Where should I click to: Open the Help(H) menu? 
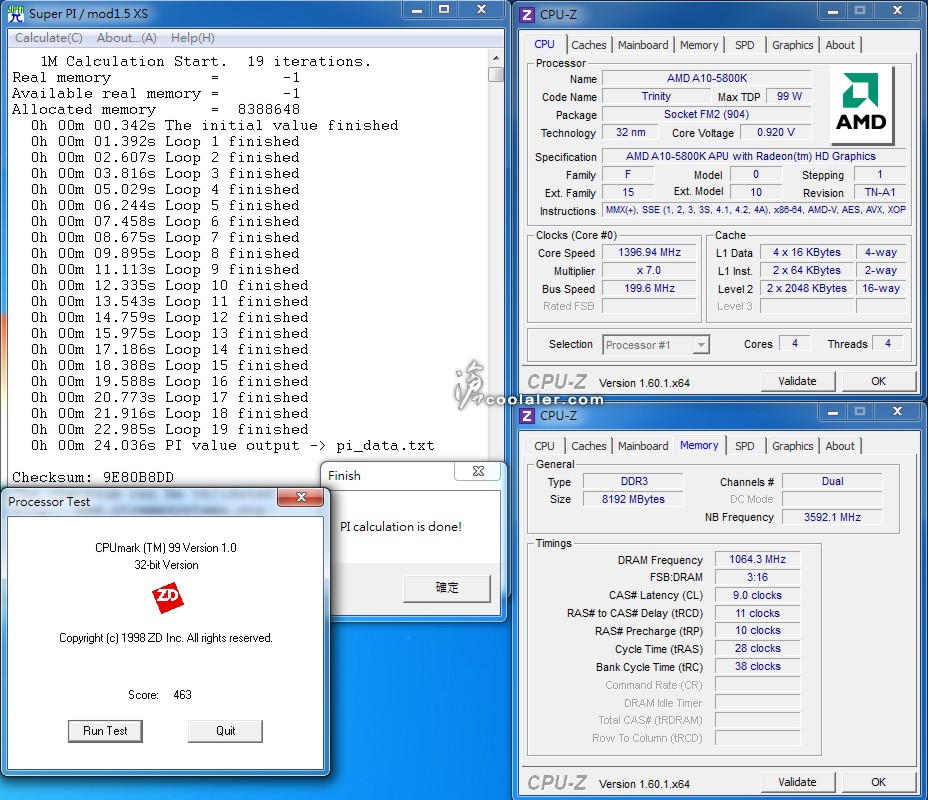pyautogui.click(x=192, y=38)
